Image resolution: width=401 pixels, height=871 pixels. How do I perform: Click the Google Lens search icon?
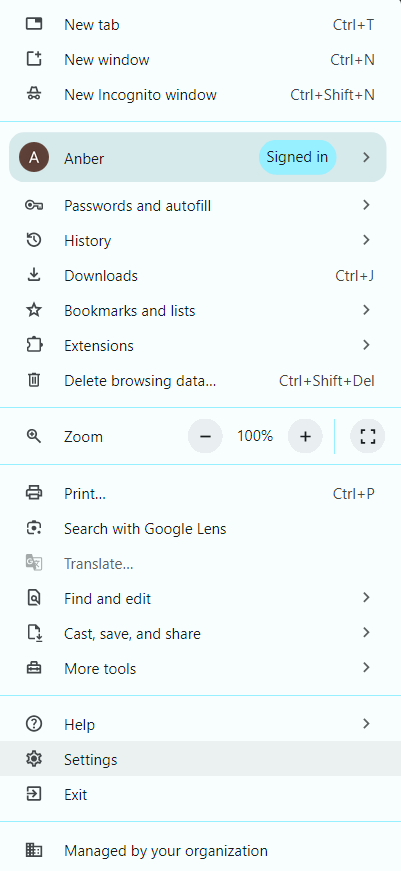point(34,528)
